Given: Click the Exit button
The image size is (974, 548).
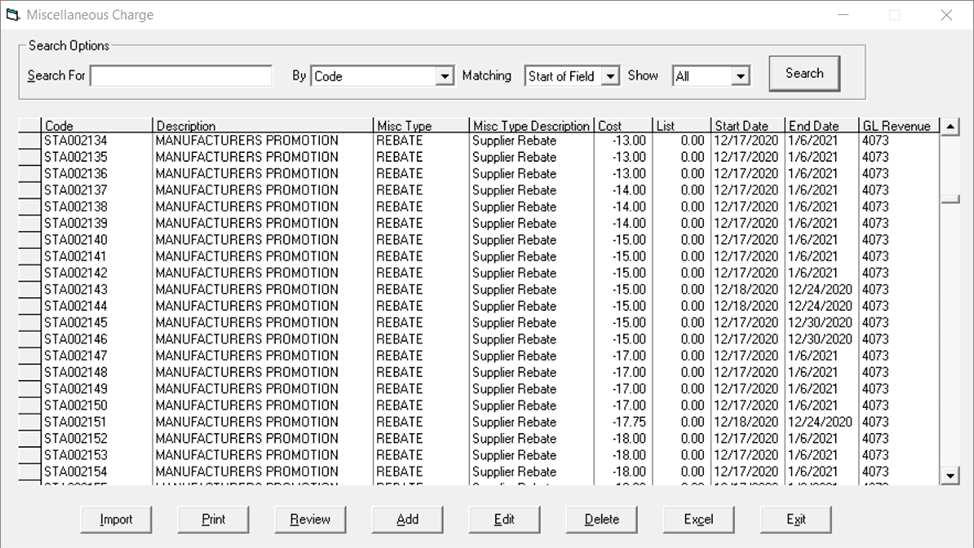Looking at the screenshot, I should [x=796, y=520].
